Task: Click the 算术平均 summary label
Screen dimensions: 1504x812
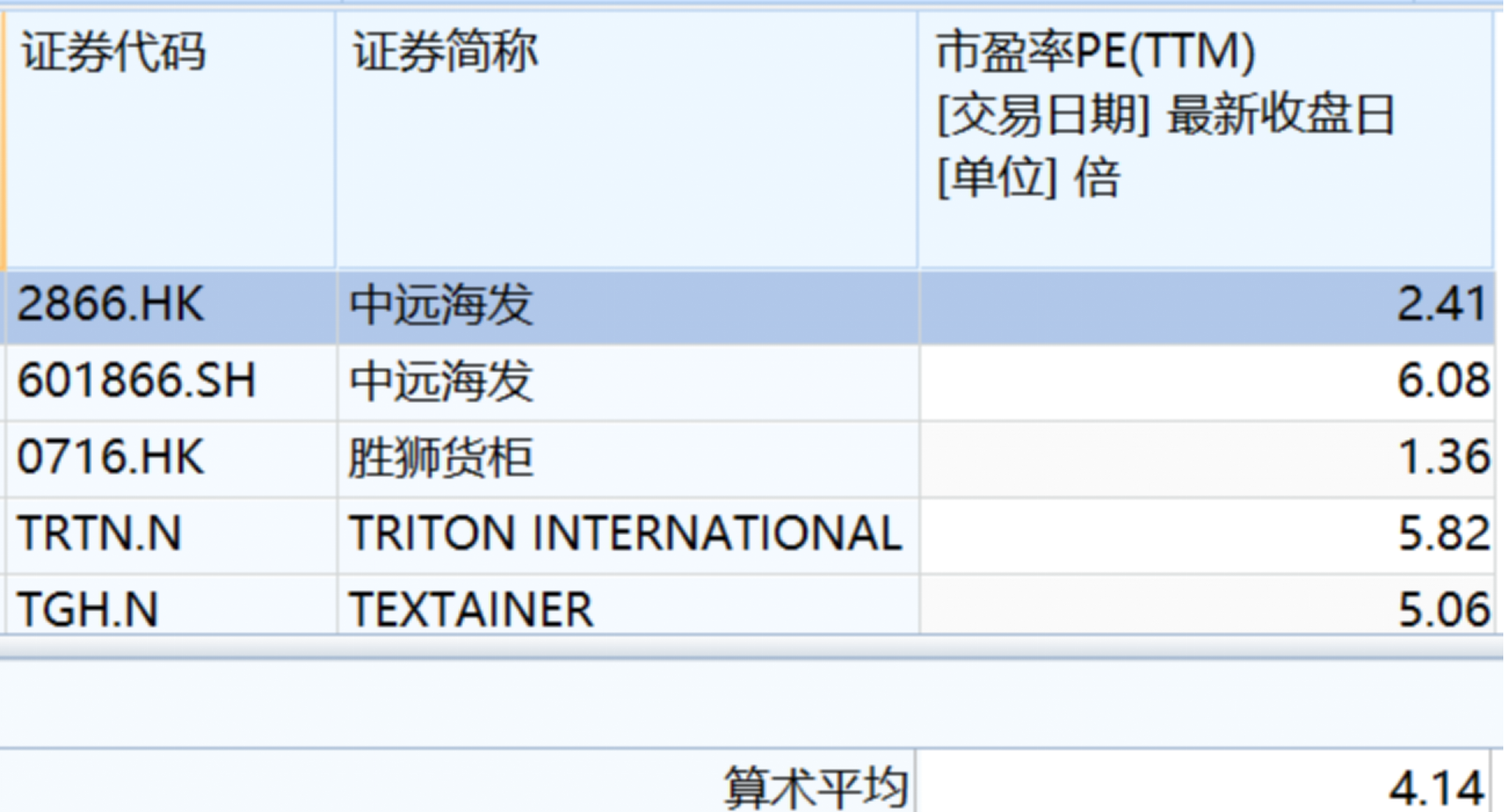Action: click(x=816, y=788)
